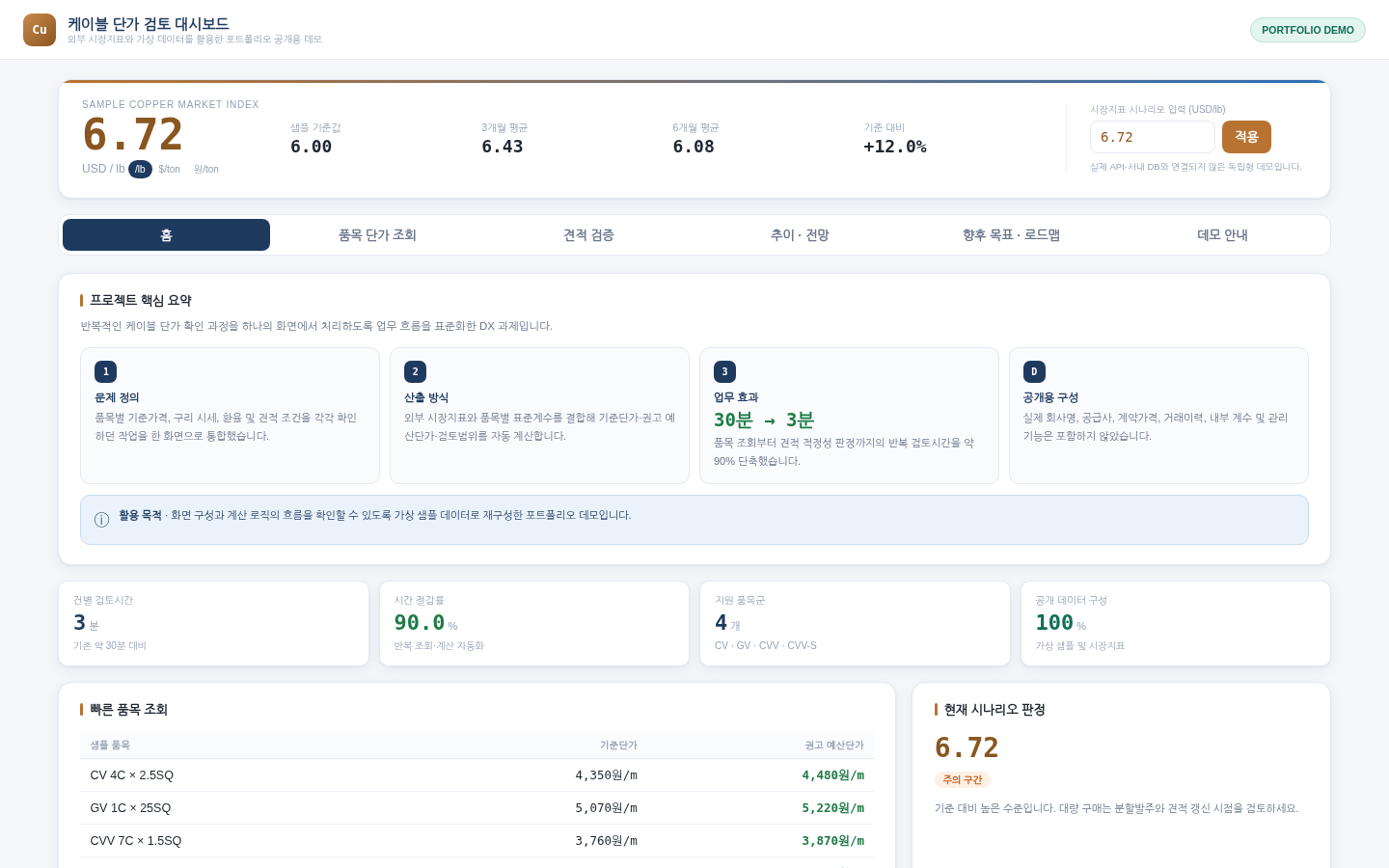Click the PORTFOLIO DEMO badge
The width and height of the screenshot is (1389, 868).
pyautogui.click(x=1307, y=30)
